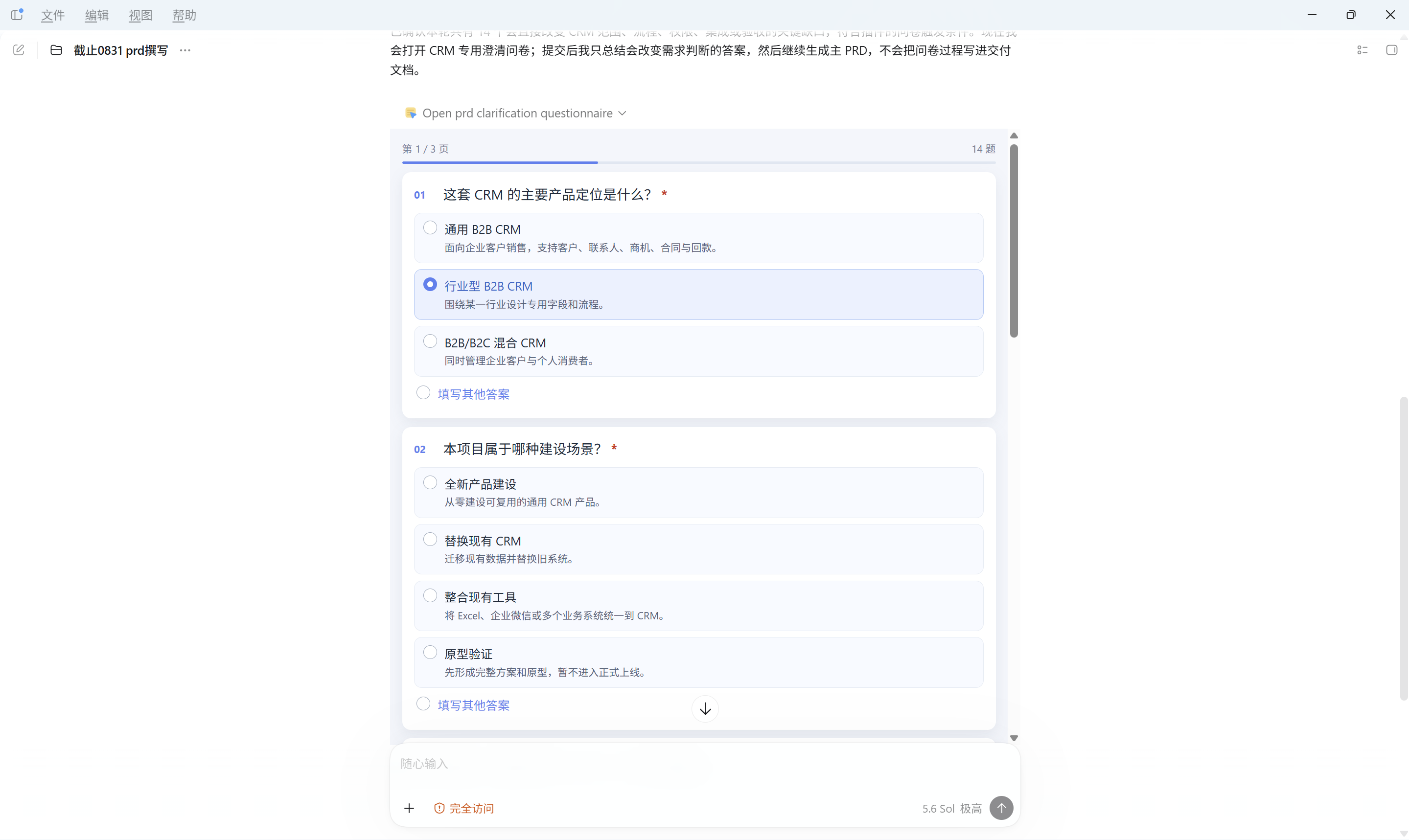Click the questionnaire vertical scrollbar thumb
1409x840 pixels.
1014,241
